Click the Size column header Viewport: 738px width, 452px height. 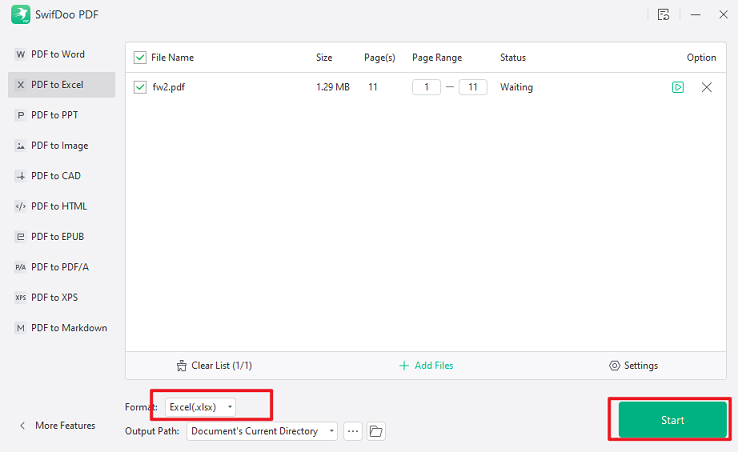tap(324, 57)
